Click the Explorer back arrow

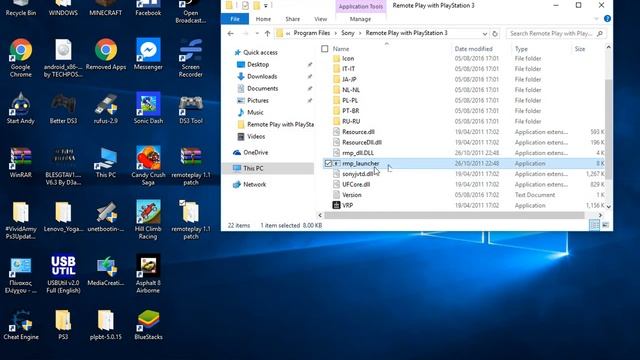point(231,33)
